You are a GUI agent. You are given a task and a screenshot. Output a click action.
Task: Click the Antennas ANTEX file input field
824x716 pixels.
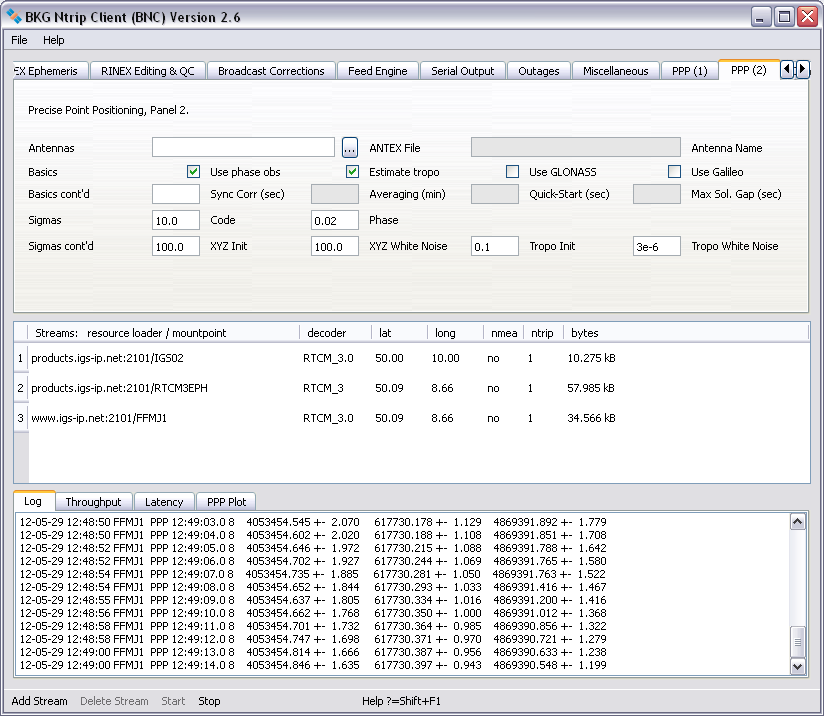(x=243, y=148)
